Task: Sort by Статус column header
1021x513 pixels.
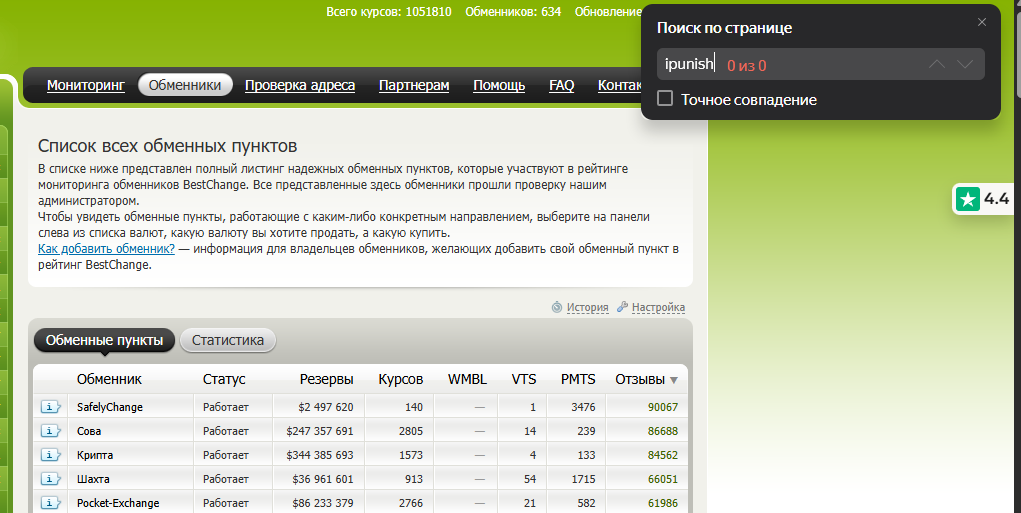Action: point(224,379)
